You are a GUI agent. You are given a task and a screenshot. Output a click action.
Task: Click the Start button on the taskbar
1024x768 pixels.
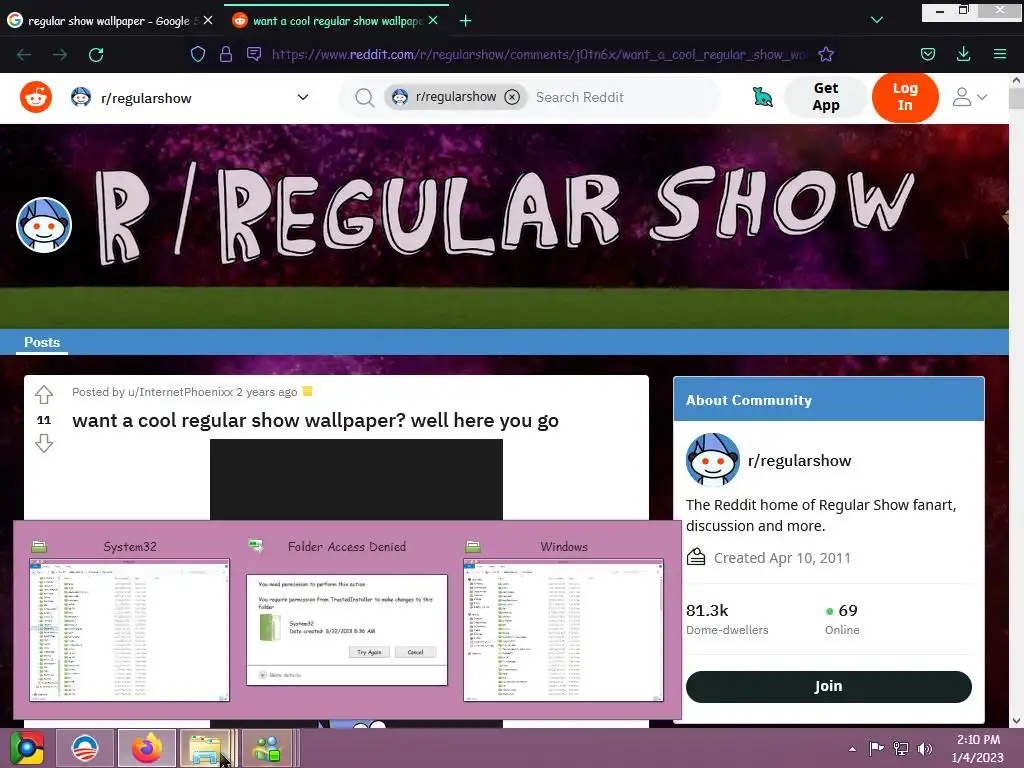pyautogui.click(x=27, y=748)
